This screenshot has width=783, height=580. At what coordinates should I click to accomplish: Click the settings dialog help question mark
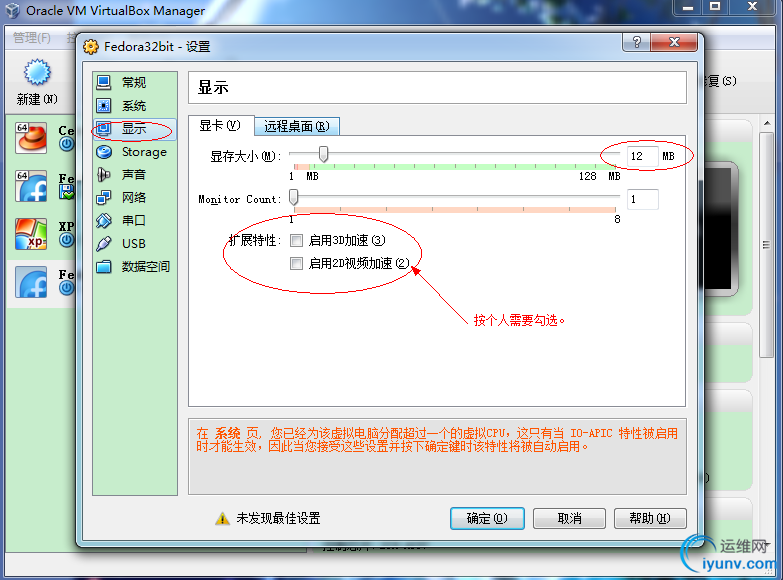(636, 42)
